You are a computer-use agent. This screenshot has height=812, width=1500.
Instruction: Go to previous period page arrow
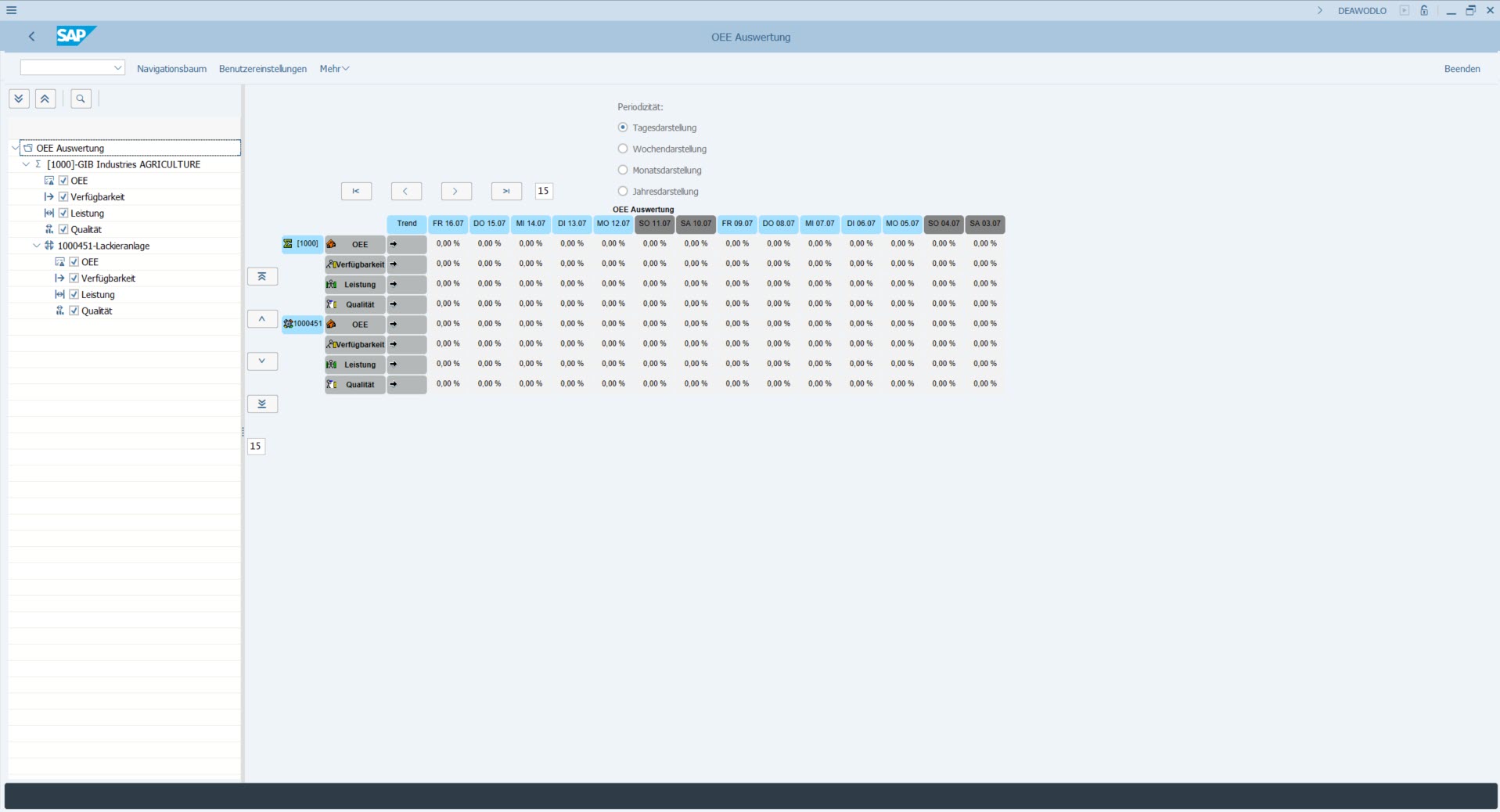pos(405,191)
